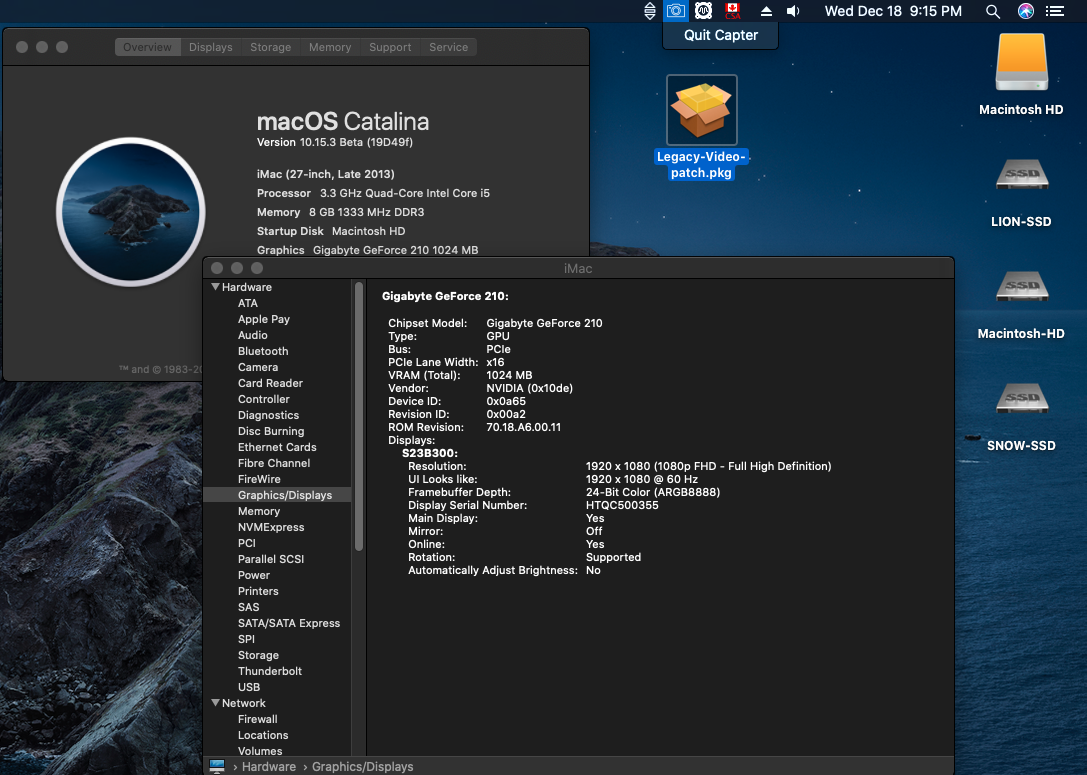Open the menu bar icon left of Capter

pos(650,11)
